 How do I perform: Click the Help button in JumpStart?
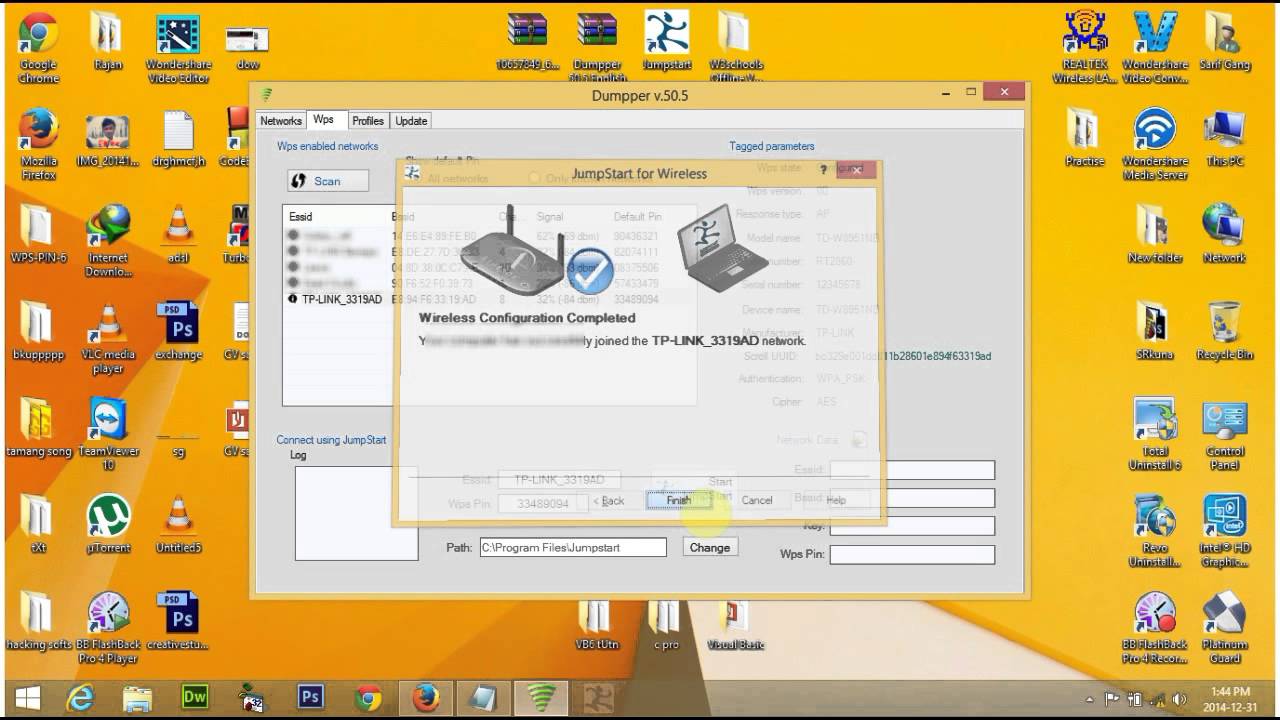(x=836, y=500)
